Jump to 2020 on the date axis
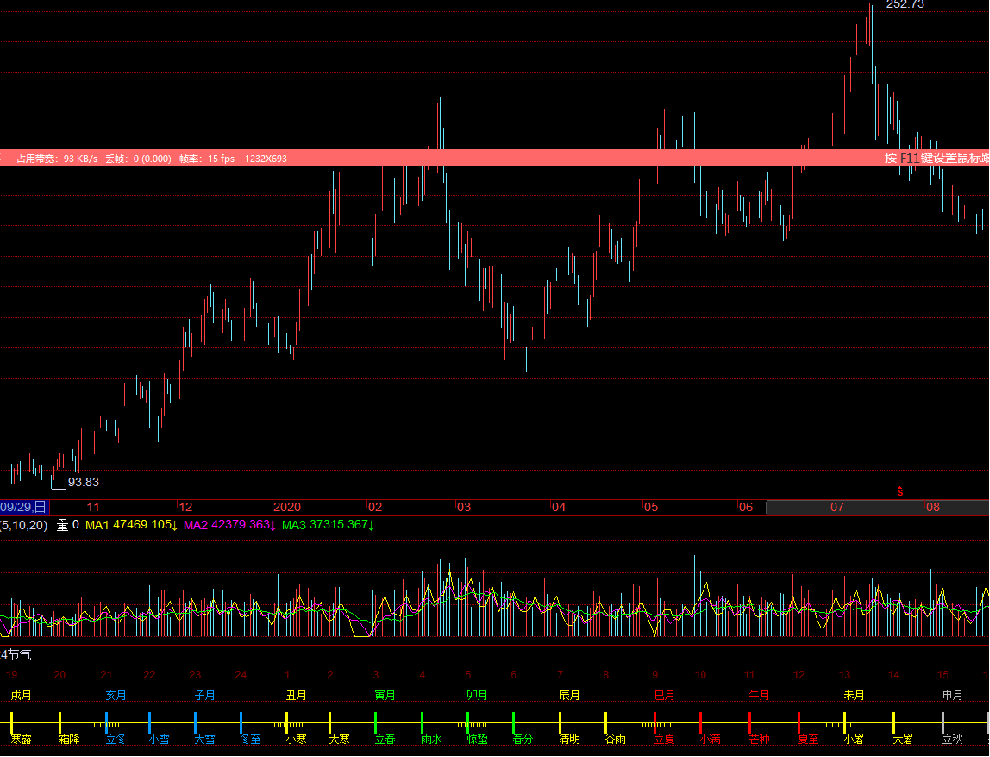Screen dimensions: 990x757 tap(287, 507)
